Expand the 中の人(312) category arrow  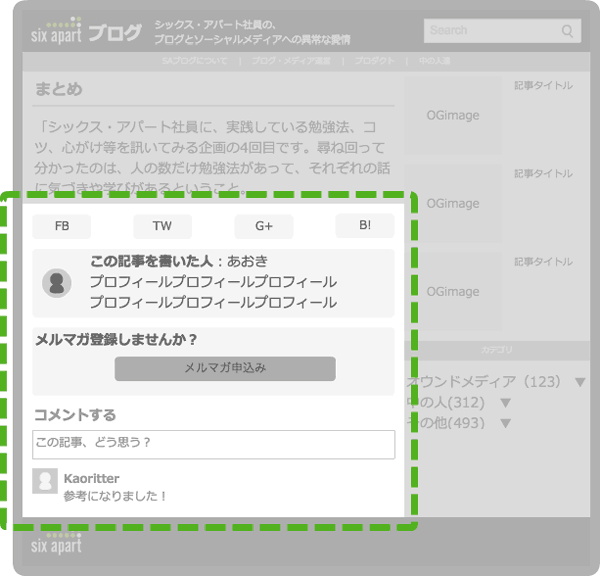pyautogui.click(x=505, y=403)
